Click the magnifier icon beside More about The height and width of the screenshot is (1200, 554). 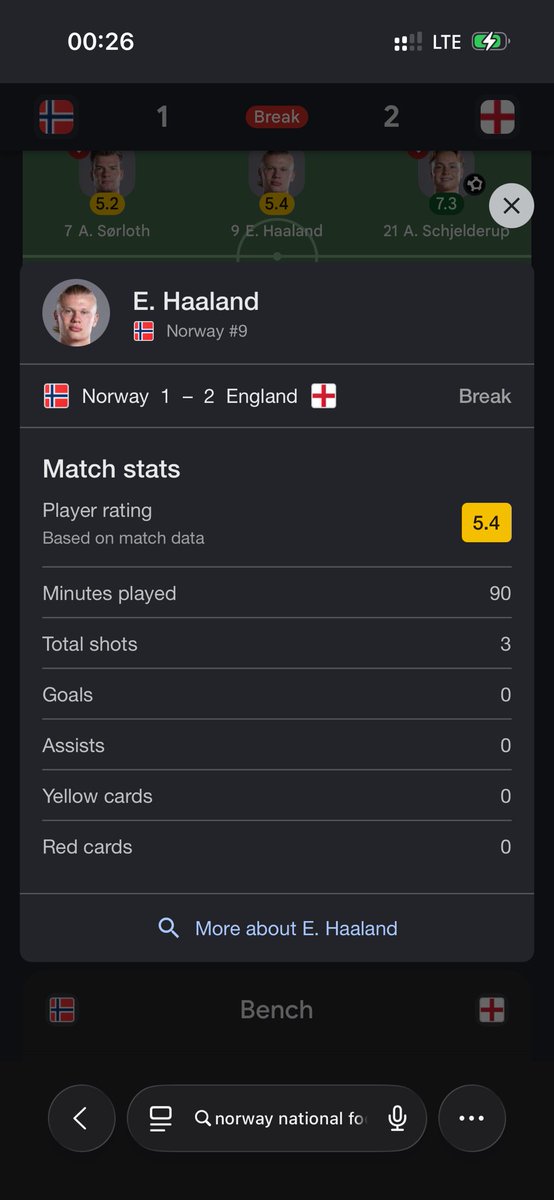[x=168, y=928]
